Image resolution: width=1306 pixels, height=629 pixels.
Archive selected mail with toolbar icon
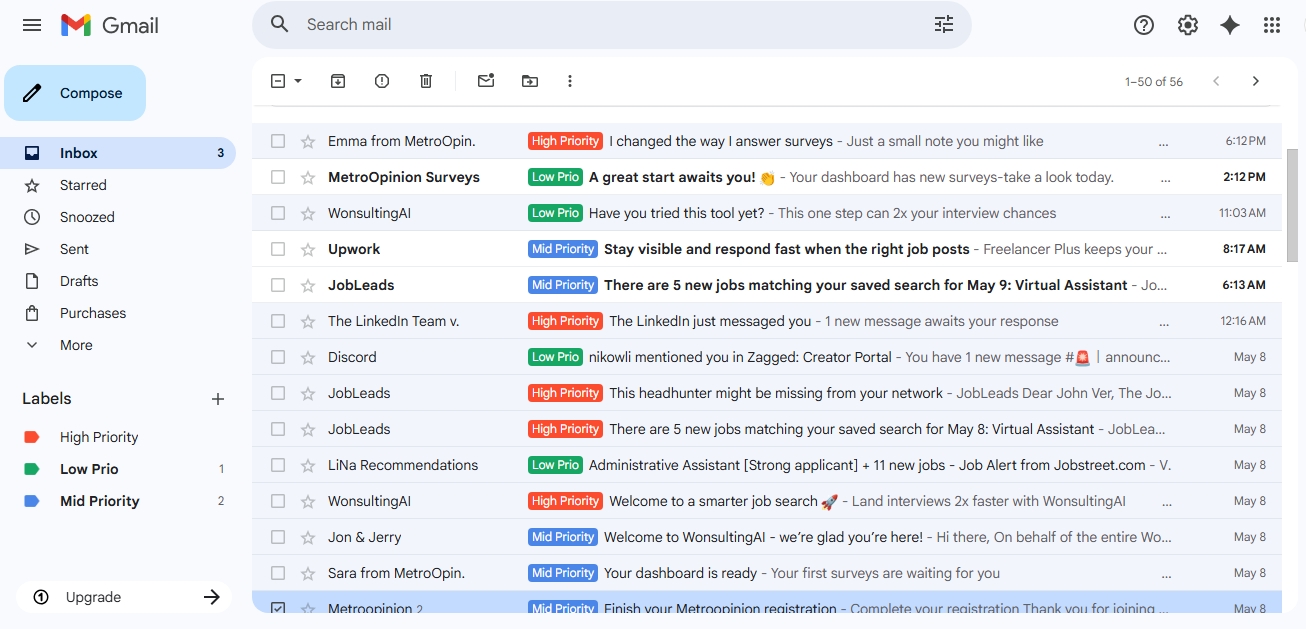(x=338, y=81)
